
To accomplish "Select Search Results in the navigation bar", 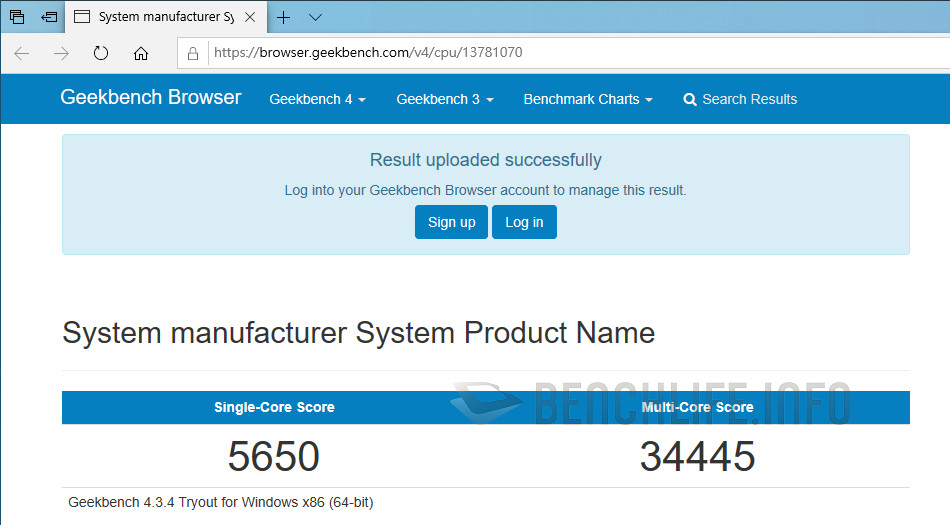I will [x=740, y=99].
